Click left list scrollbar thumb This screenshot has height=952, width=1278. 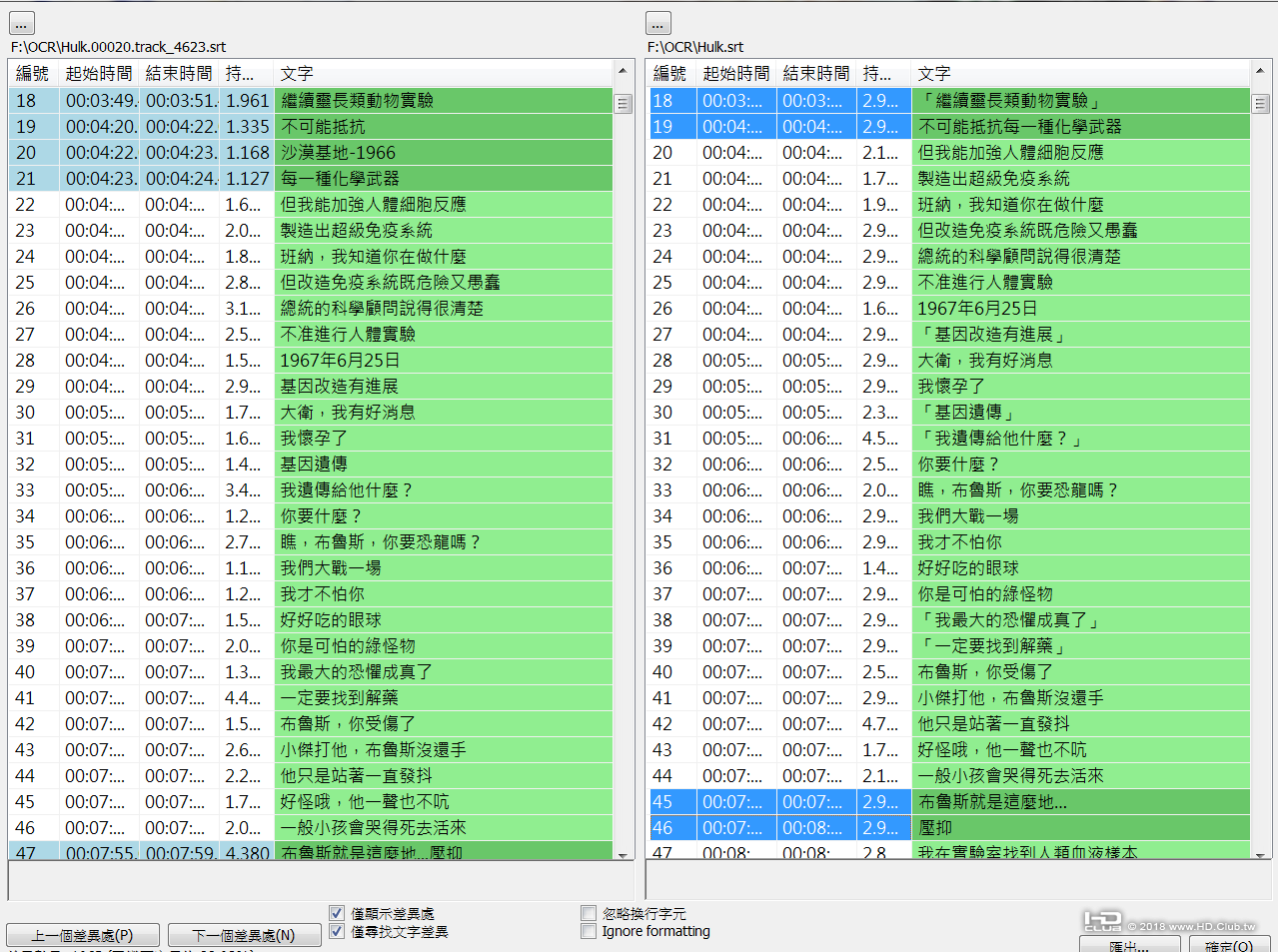tap(623, 104)
